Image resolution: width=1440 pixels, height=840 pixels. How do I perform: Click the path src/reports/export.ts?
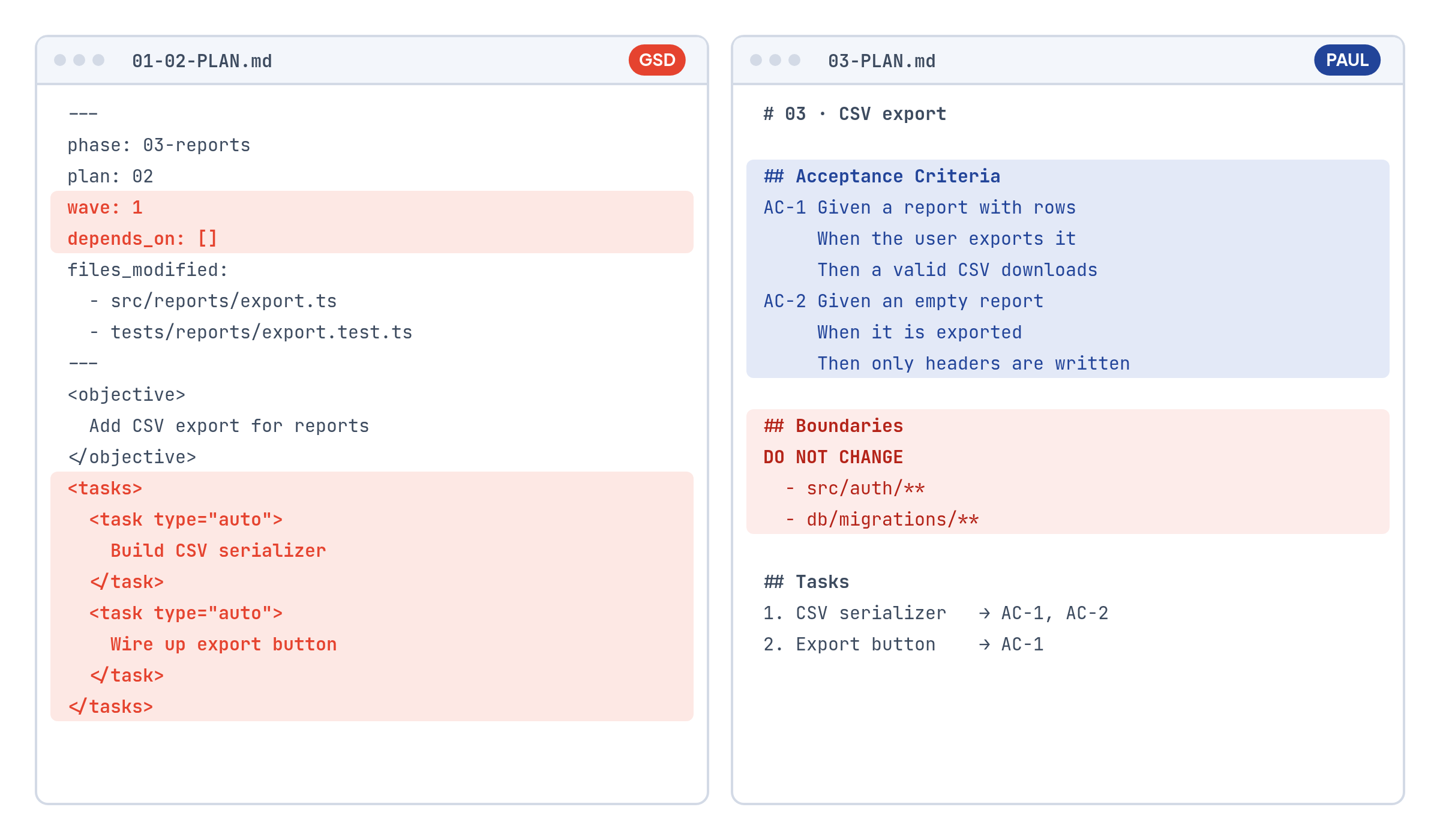[224, 301]
